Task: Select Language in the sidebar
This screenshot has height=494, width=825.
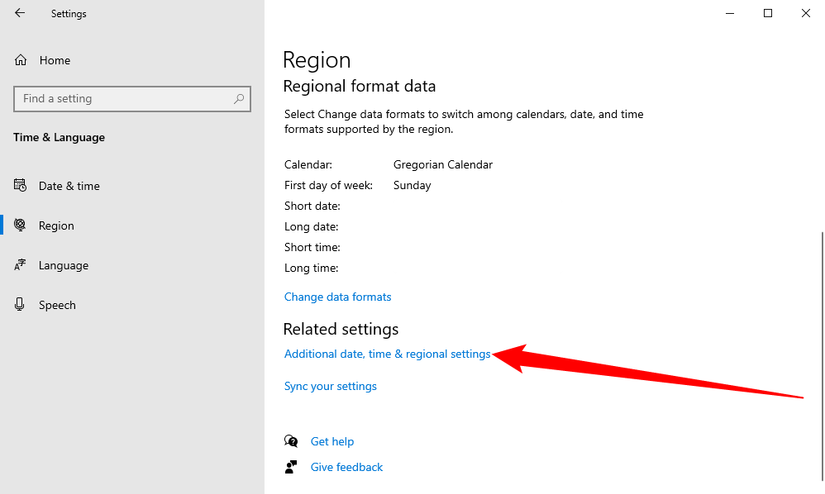Action: [63, 266]
